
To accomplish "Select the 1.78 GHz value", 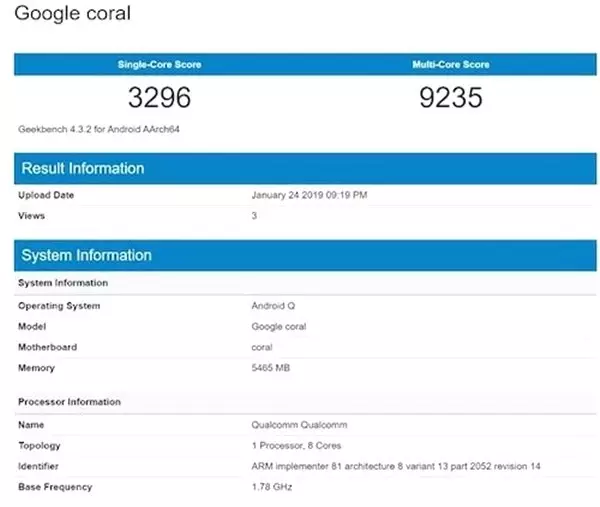I will (x=272, y=487).
